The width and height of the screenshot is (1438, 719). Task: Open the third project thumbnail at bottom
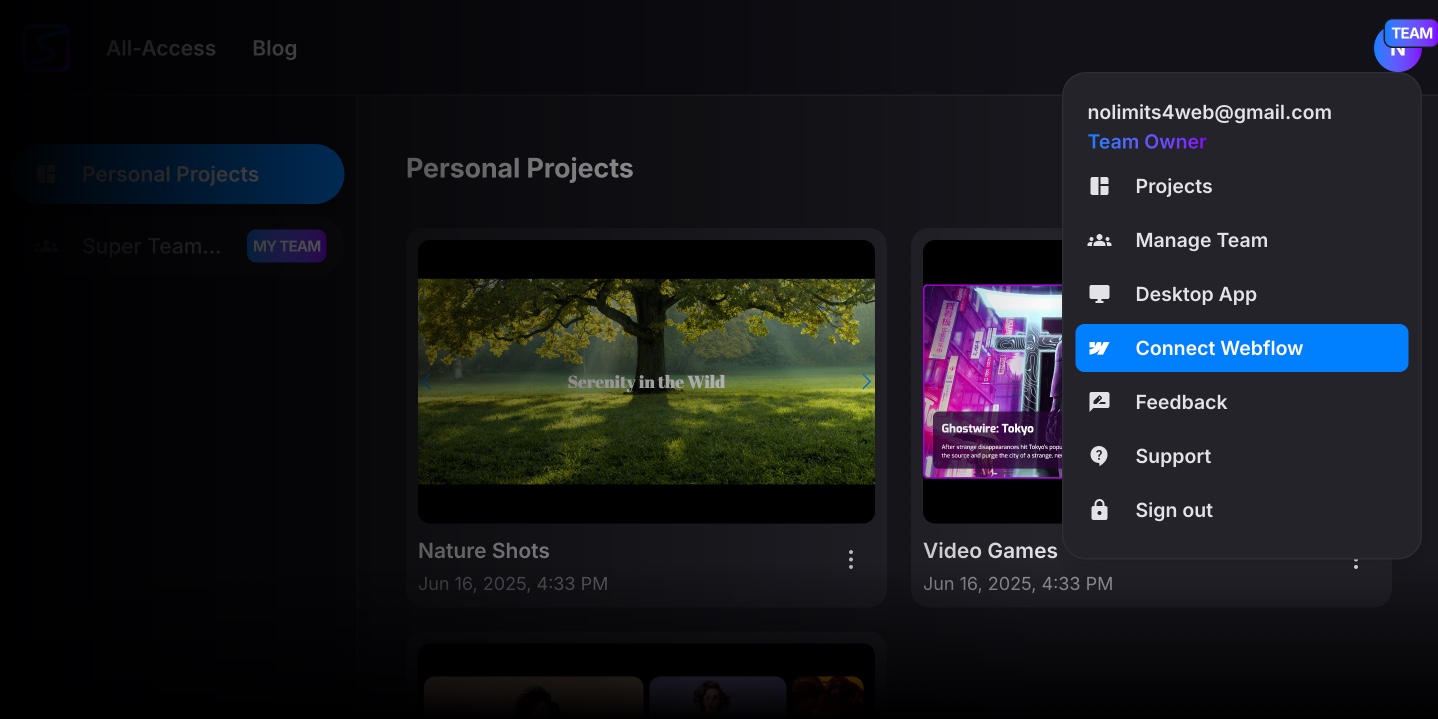[x=646, y=681]
